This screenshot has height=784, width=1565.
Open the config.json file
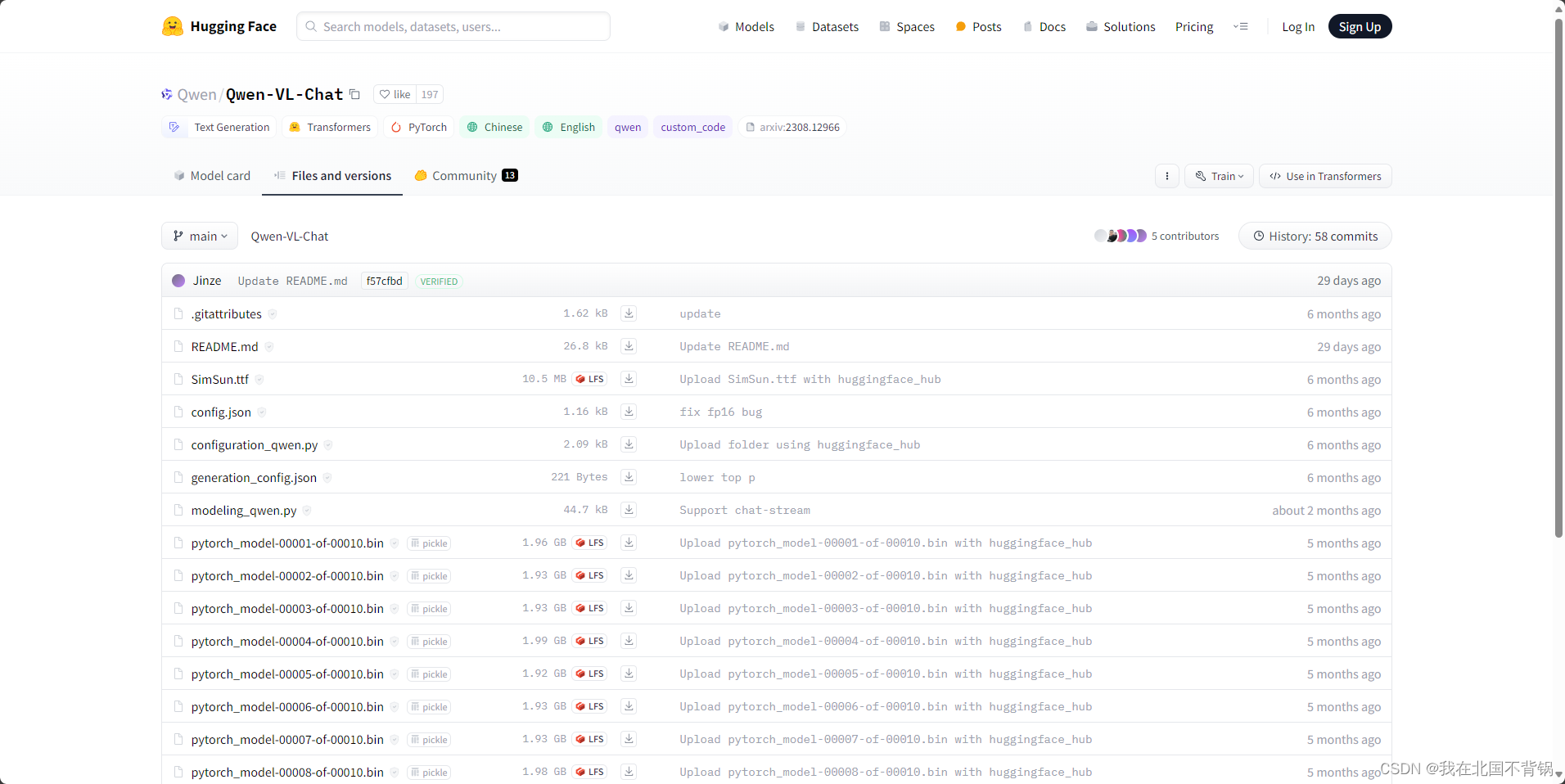point(221,412)
